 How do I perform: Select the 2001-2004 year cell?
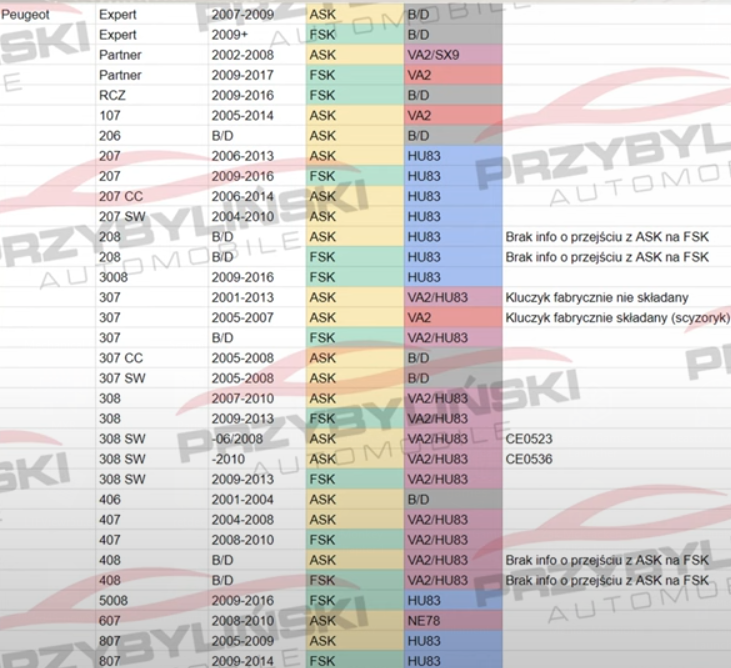tap(257, 499)
